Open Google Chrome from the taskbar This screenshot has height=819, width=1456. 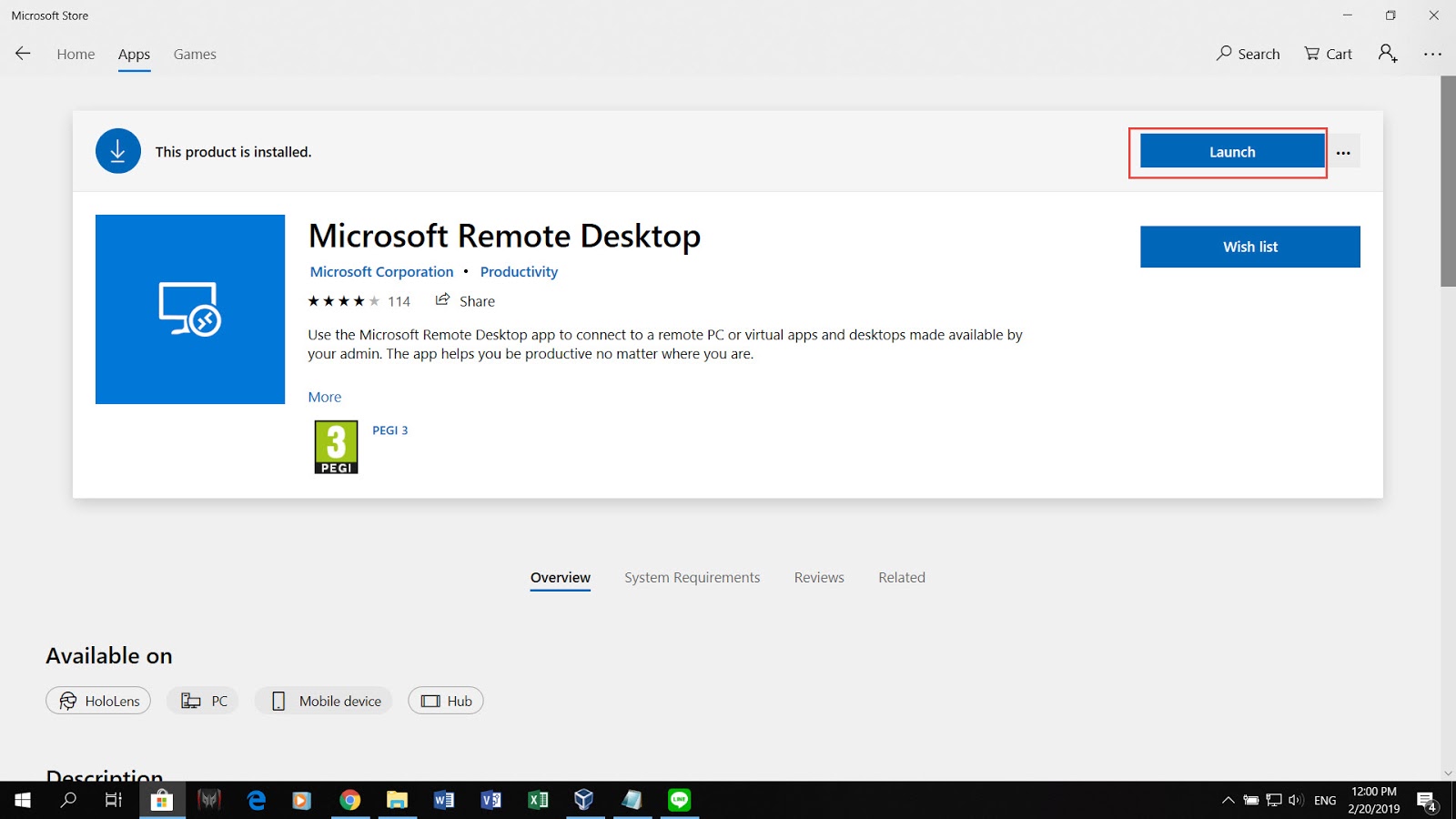350,800
